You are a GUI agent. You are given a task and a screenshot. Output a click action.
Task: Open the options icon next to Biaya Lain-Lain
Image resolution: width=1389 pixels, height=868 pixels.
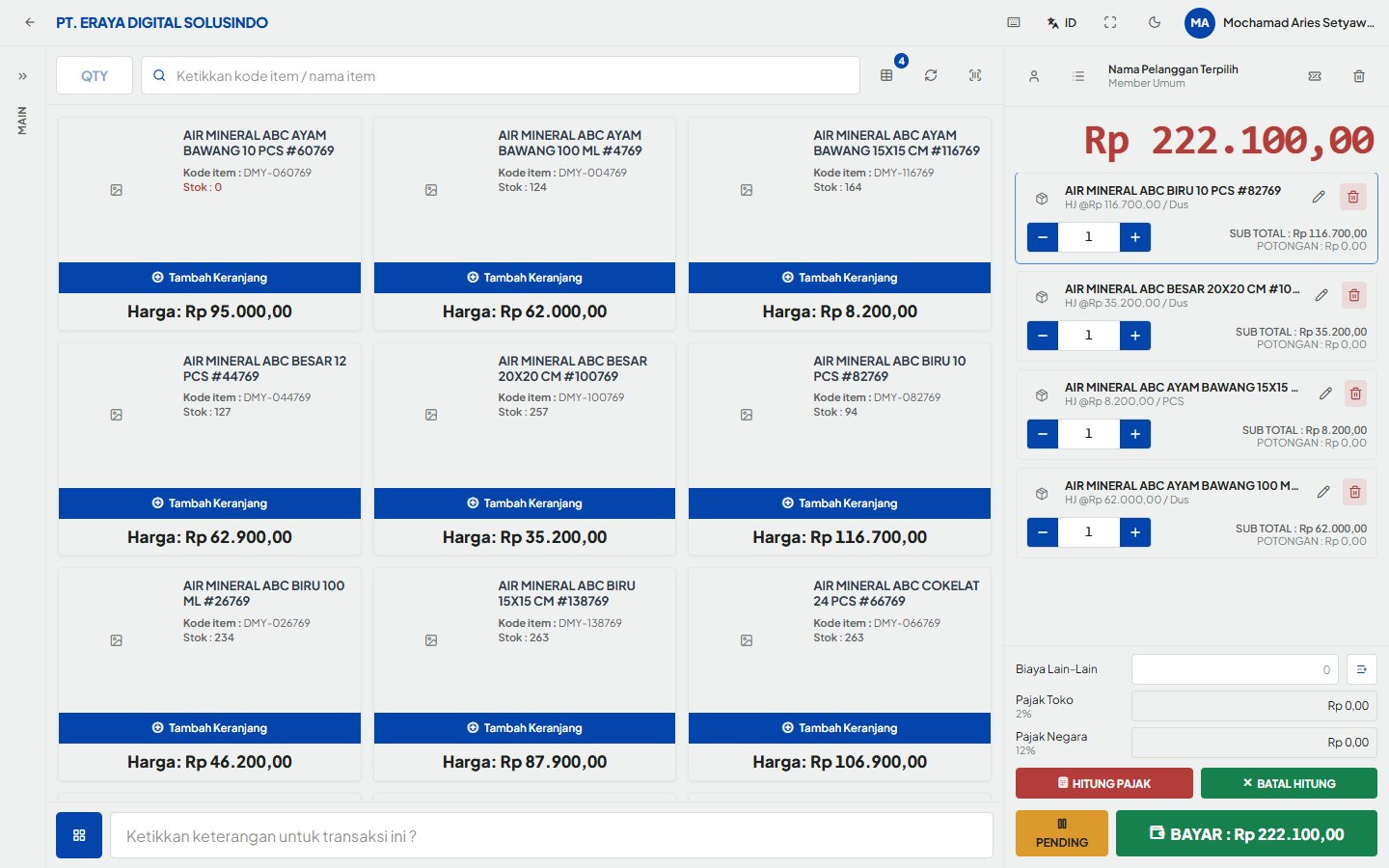tap(1362, 669)
